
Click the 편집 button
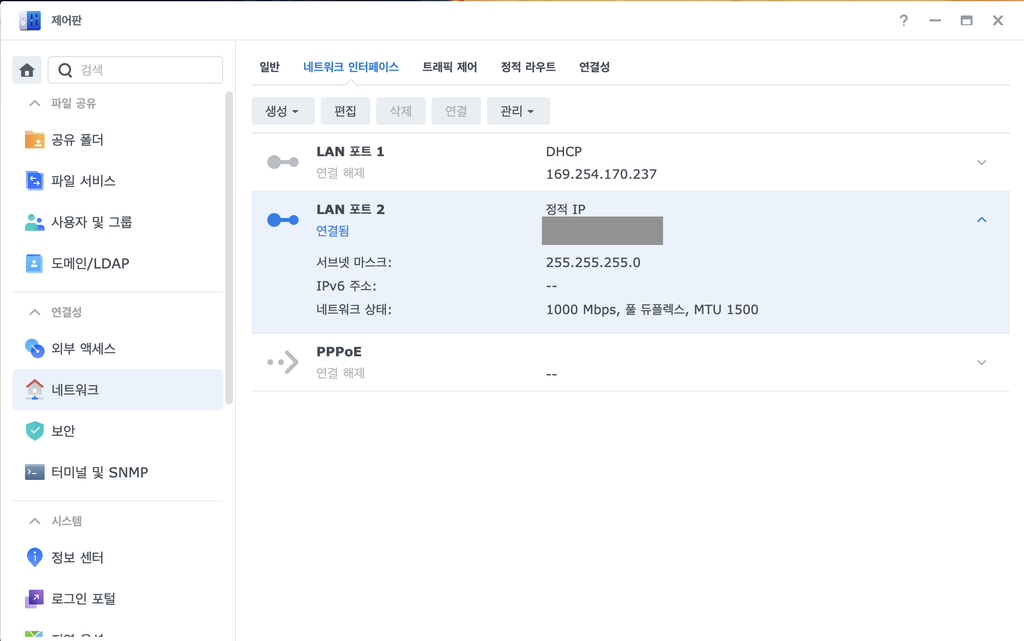click(345, 111)
